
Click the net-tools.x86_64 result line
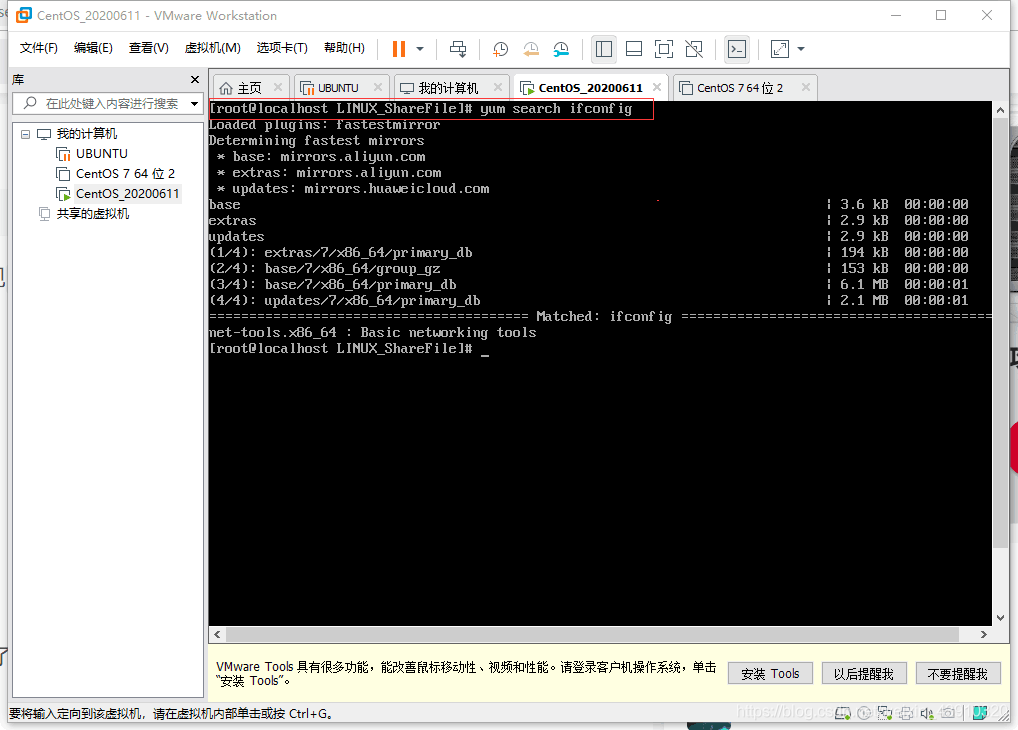(x=373, y=333)
